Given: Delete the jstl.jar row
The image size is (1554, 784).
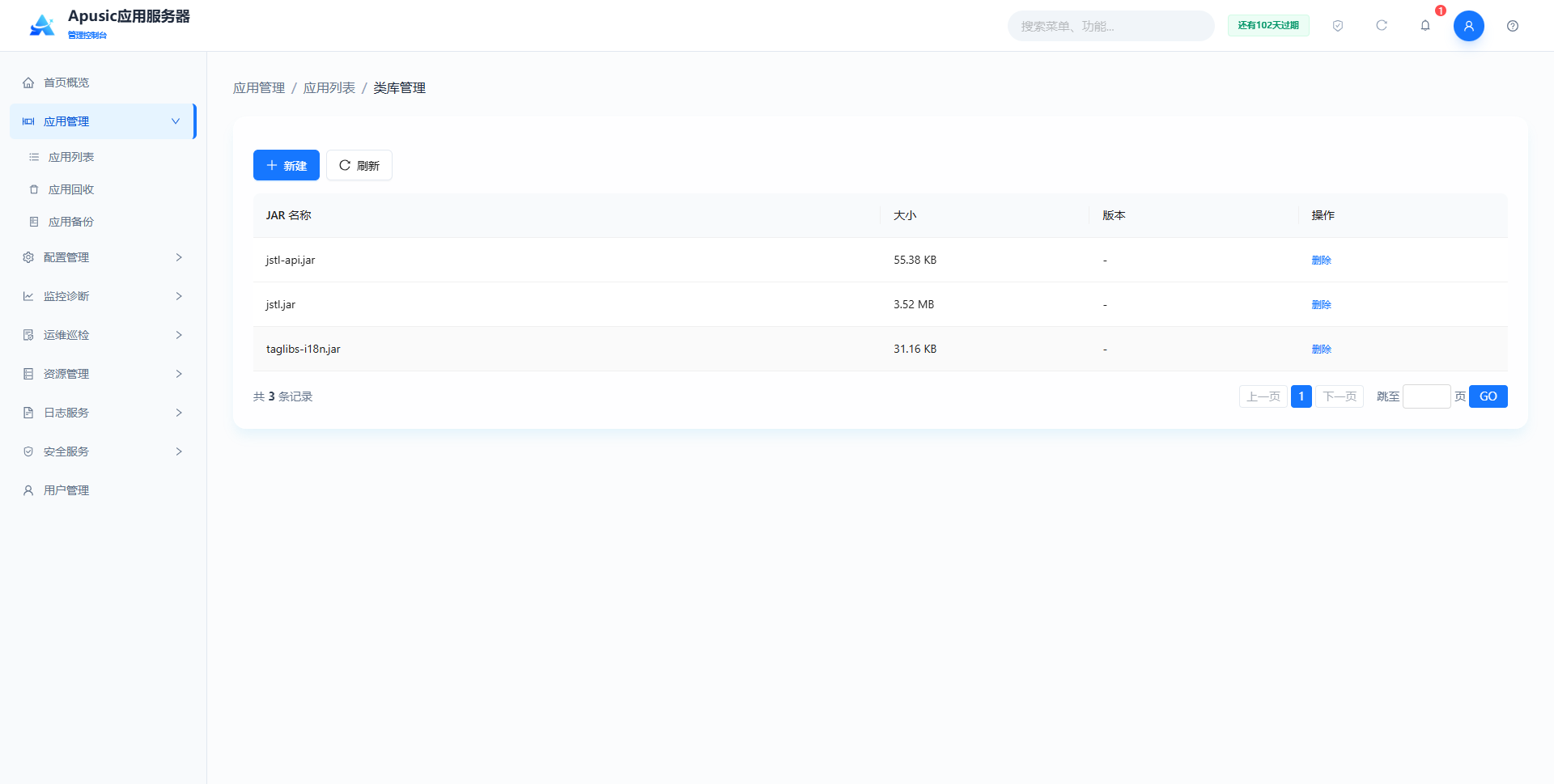Looking at the screenshot, I should coord(1322,304).
